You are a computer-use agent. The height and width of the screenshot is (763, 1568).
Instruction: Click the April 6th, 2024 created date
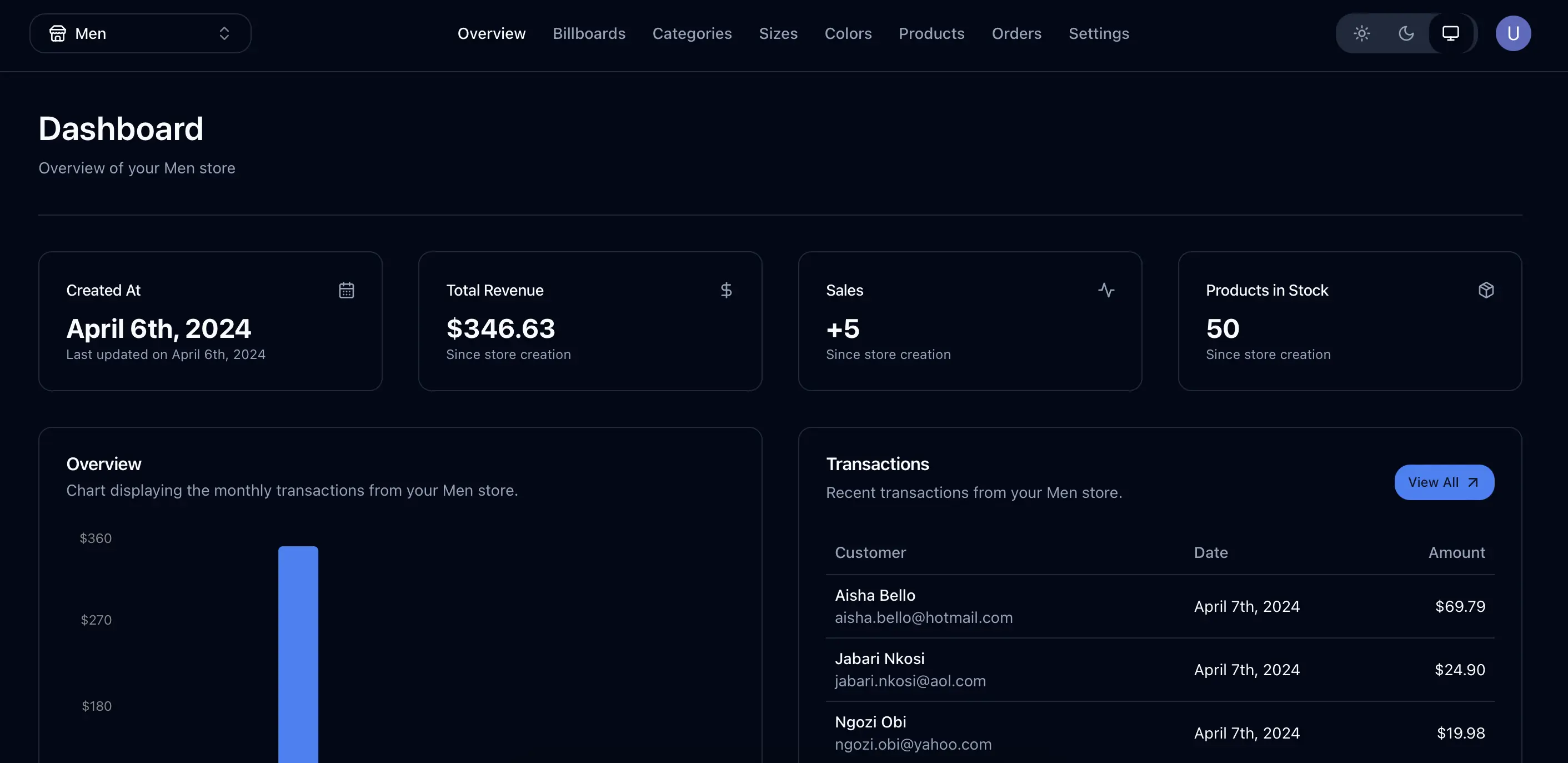click(158, 329)
